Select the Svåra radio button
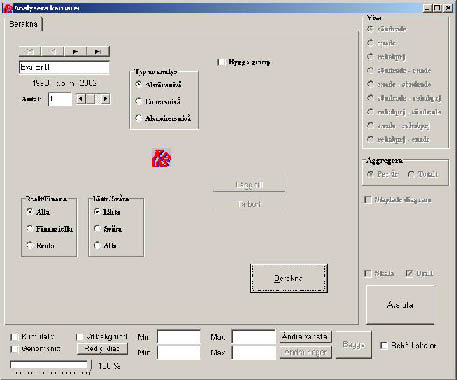Viewport: 457px width, 380px height. 97,228
